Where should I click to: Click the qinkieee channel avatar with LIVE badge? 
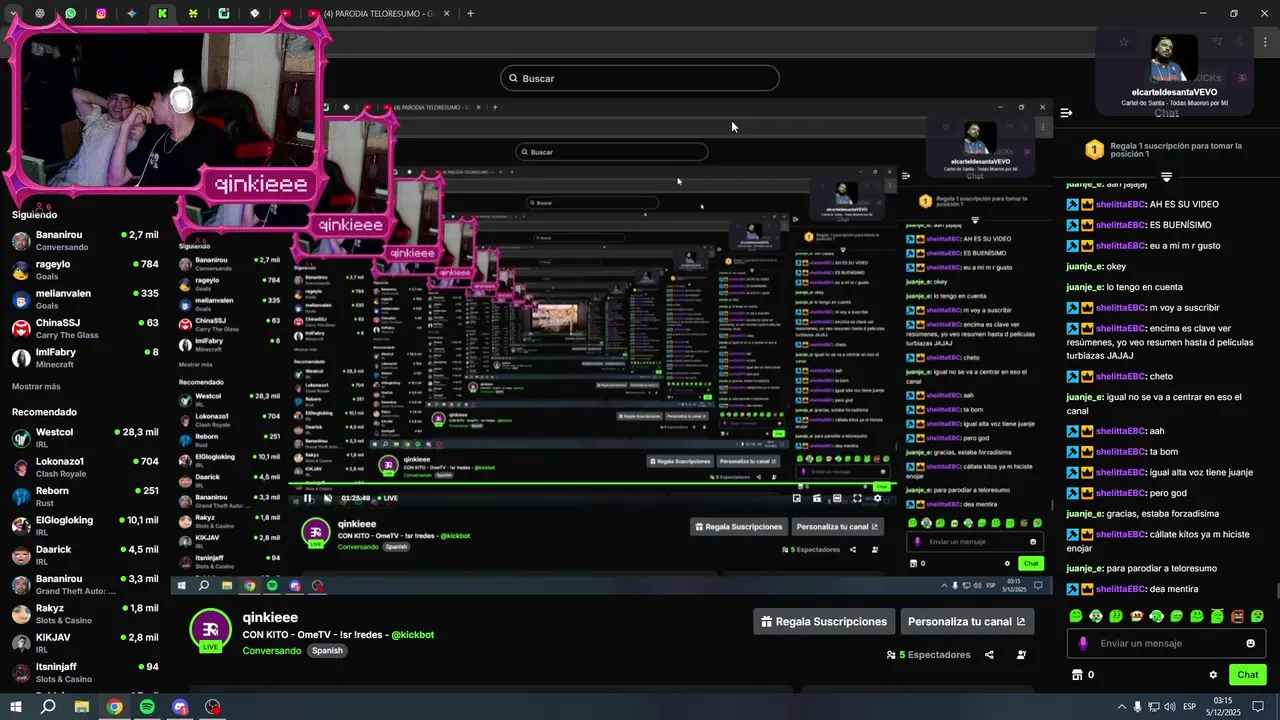(210, 631)
